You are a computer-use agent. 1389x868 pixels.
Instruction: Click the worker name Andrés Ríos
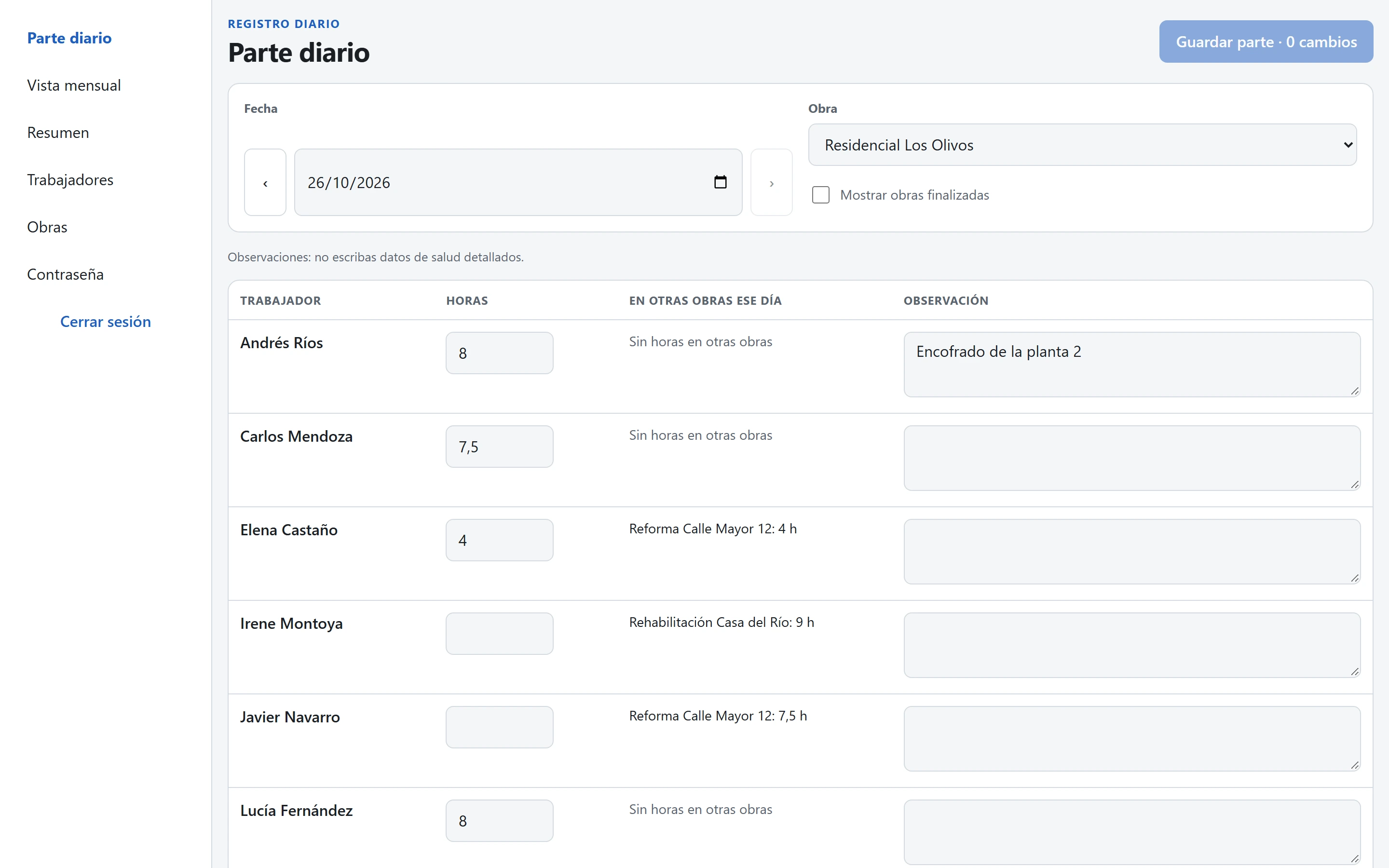(x=281, y=343)
